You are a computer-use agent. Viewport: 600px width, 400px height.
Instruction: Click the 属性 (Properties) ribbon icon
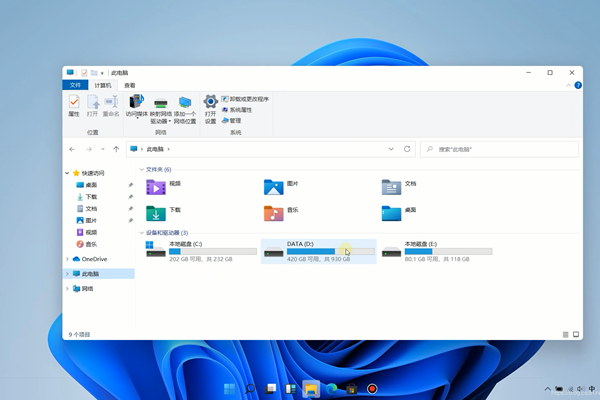click(x=74, y=105)
